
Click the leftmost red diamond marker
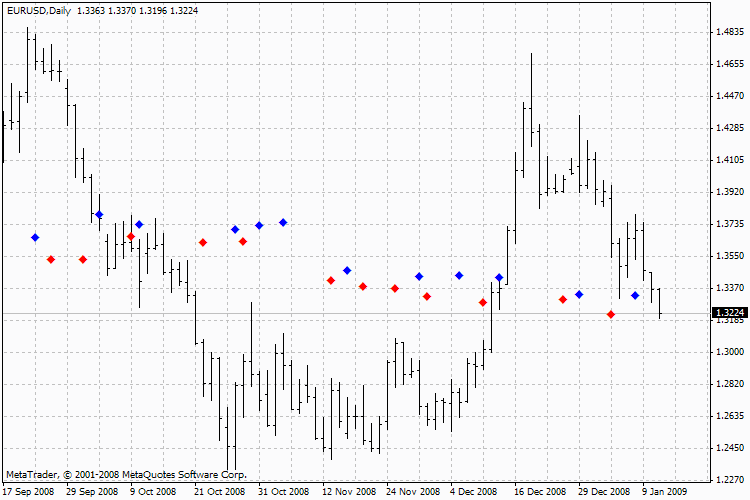pos(51,260)
